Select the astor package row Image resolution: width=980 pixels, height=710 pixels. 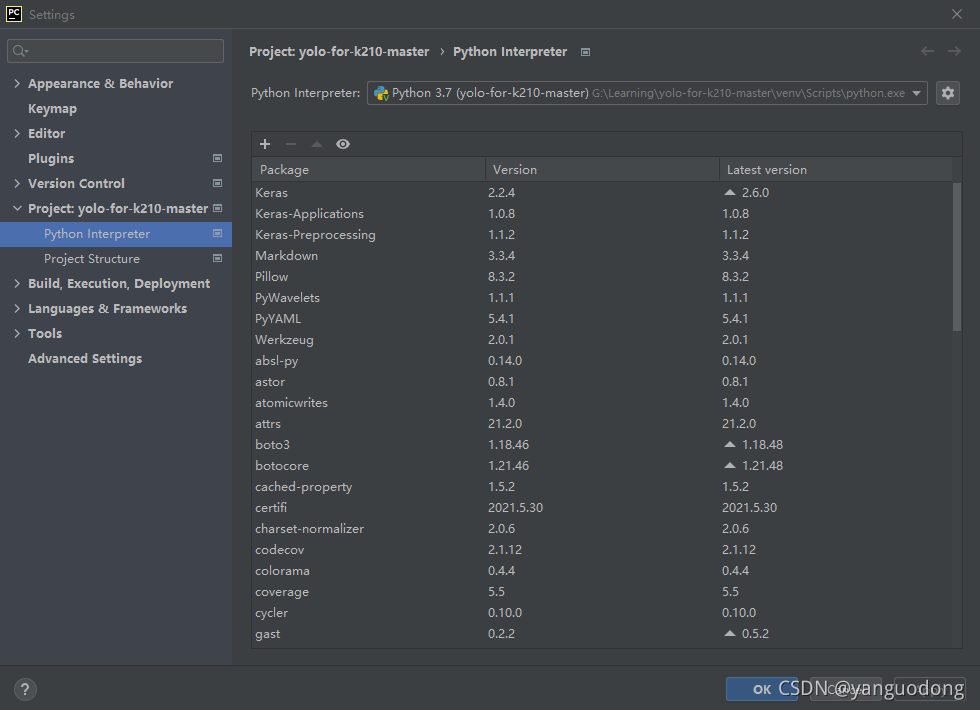click(x=602, y=381)
